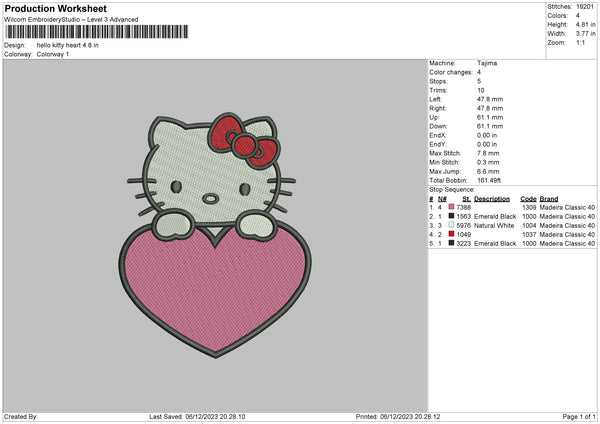Click the Hello Kitty embroidery design preview
The image size is (600, 424).
pos(215,235)
